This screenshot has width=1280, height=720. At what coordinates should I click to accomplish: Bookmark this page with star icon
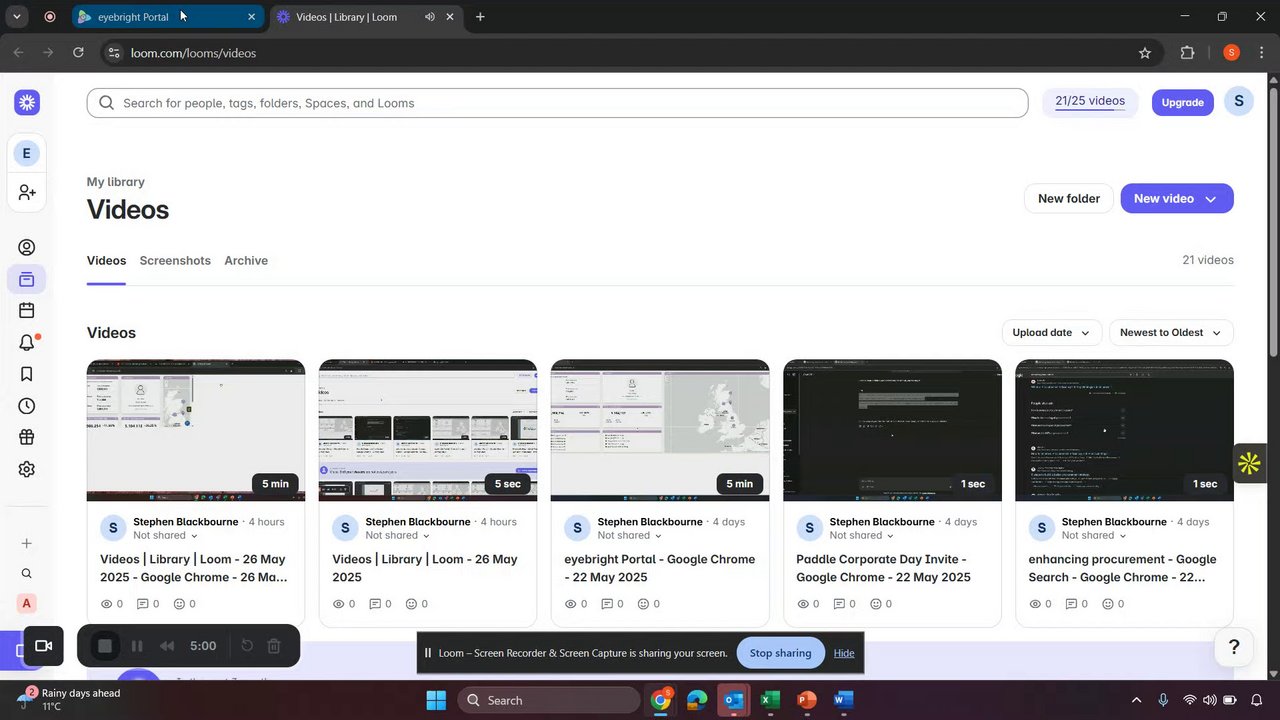[1145, 53]
